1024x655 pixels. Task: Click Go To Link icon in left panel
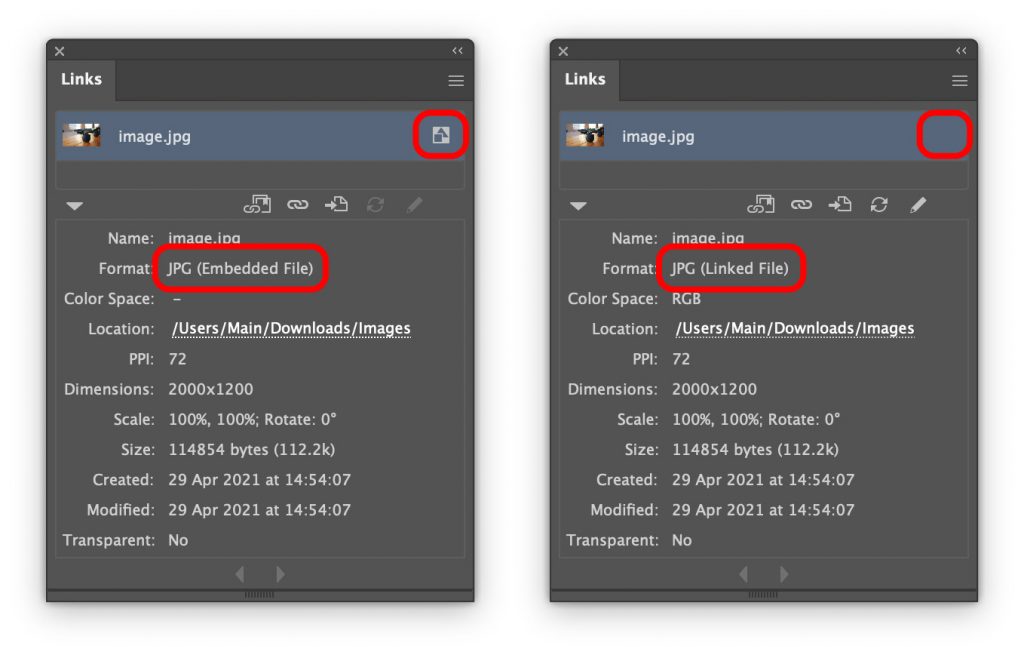[x=336, y=204]
